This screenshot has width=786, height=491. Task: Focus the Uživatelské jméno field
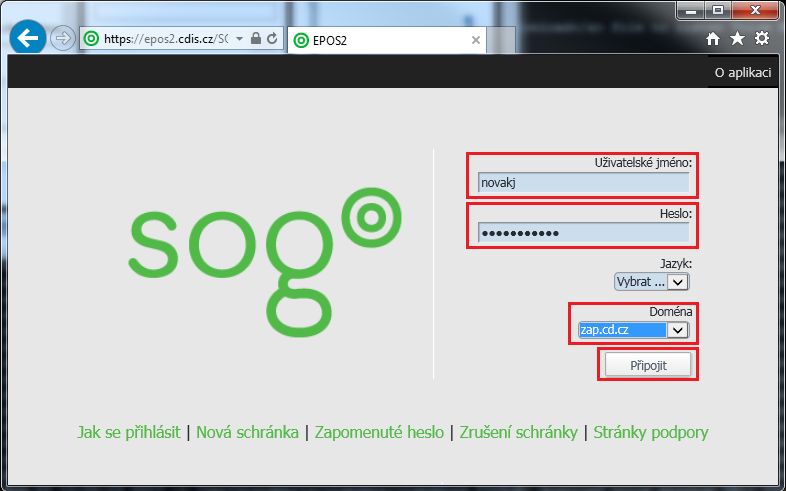click(583, 182)
